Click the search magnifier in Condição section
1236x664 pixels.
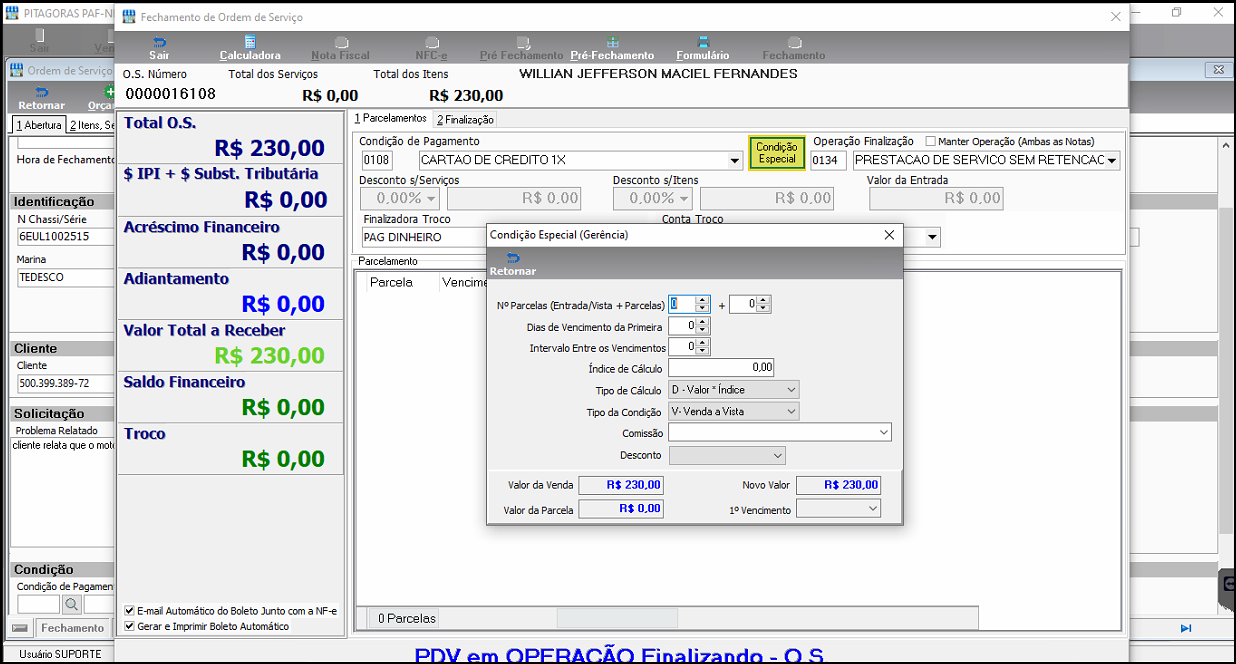[72, 604]
